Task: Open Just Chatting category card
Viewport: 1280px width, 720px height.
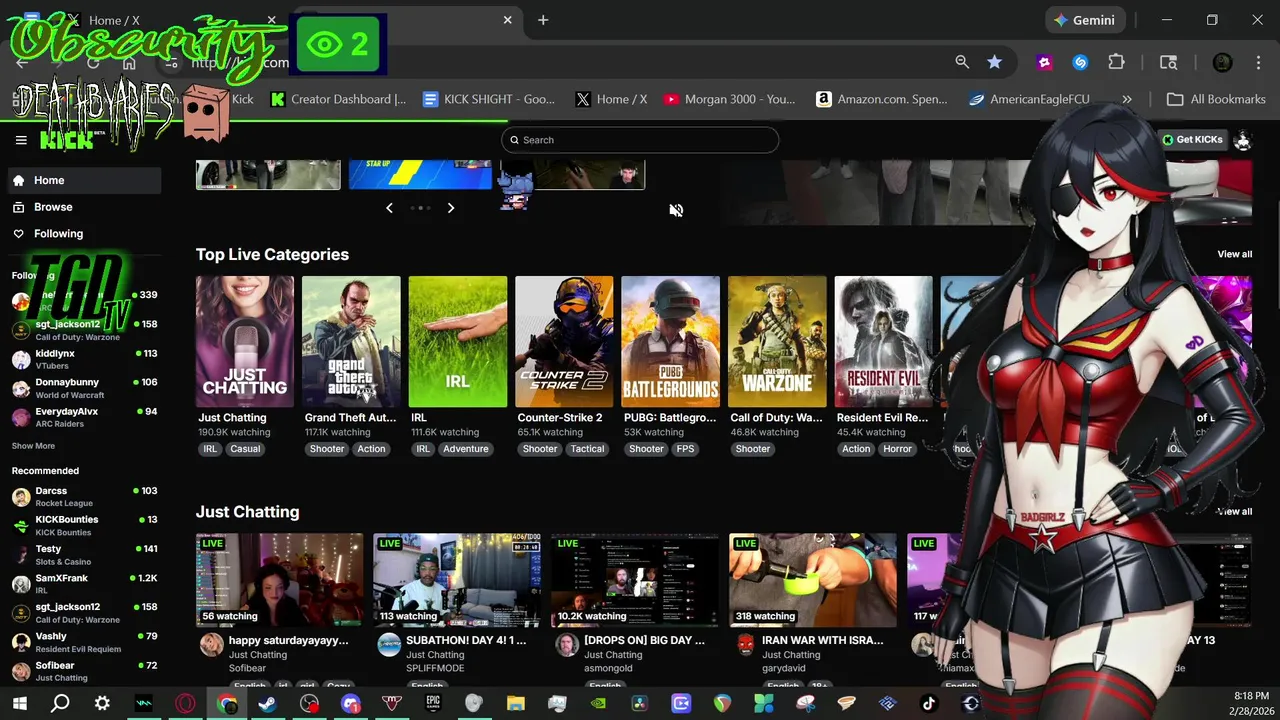Action: point(245,341)
